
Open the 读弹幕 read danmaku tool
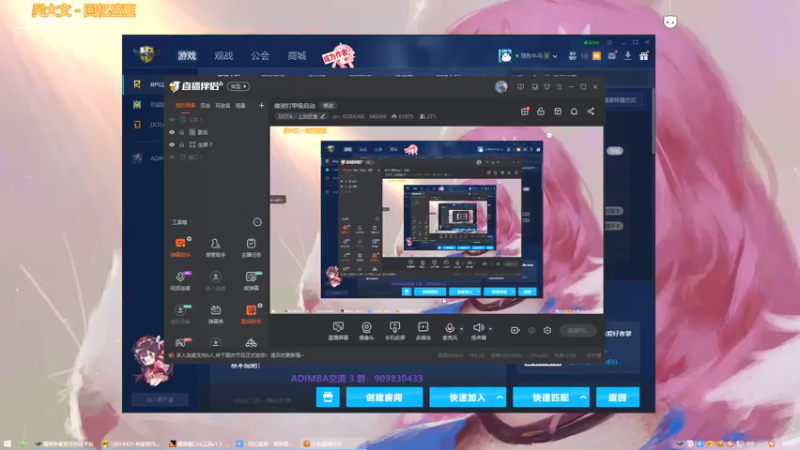[x=251, y=281]
